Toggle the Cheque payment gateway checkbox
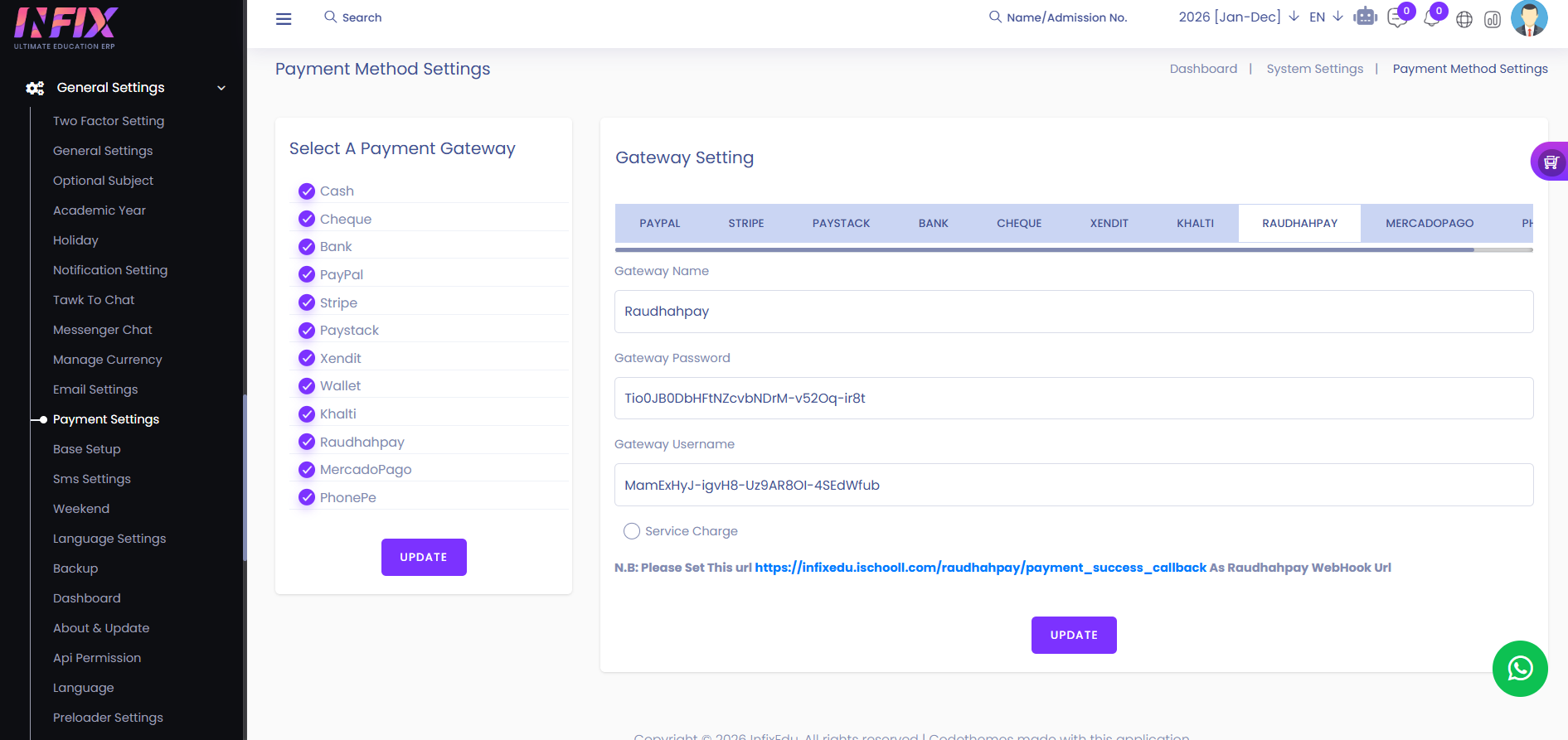Viewport: 1568px width, 740px height. [x=307, y=219]
